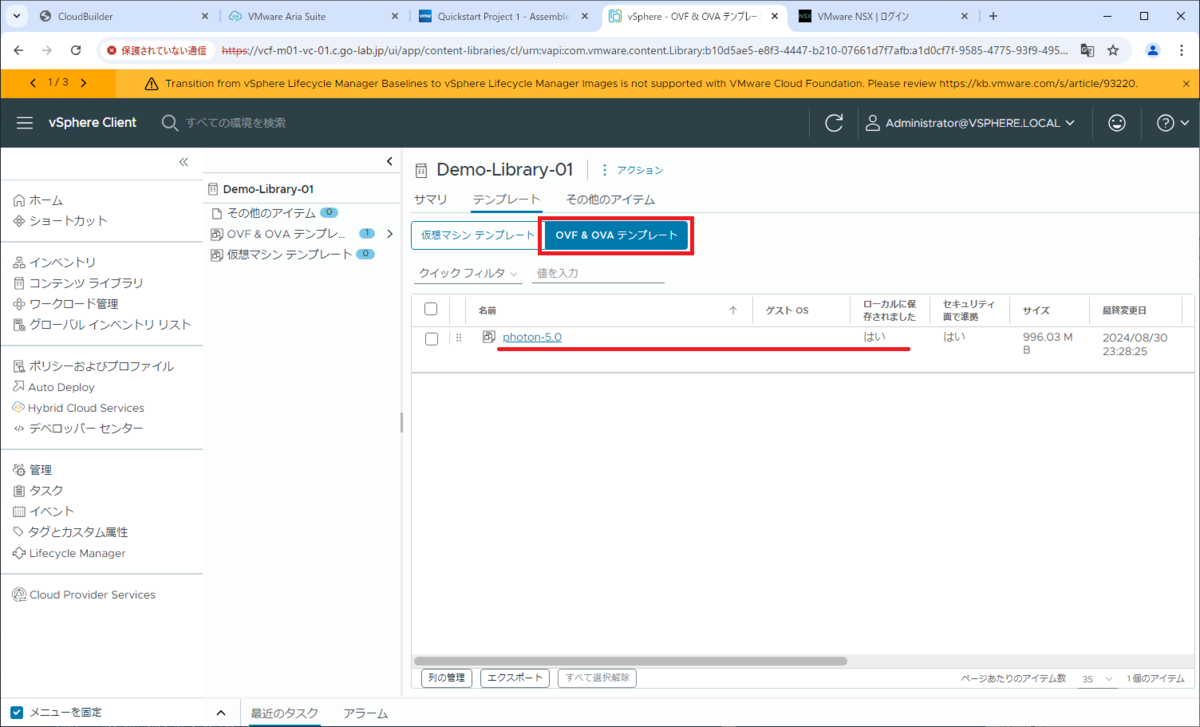Open Administrator@VSPHERE.LOCAL user menu
The height and width of the screenshot is (727, 1200).
click(x=970, y=123)
